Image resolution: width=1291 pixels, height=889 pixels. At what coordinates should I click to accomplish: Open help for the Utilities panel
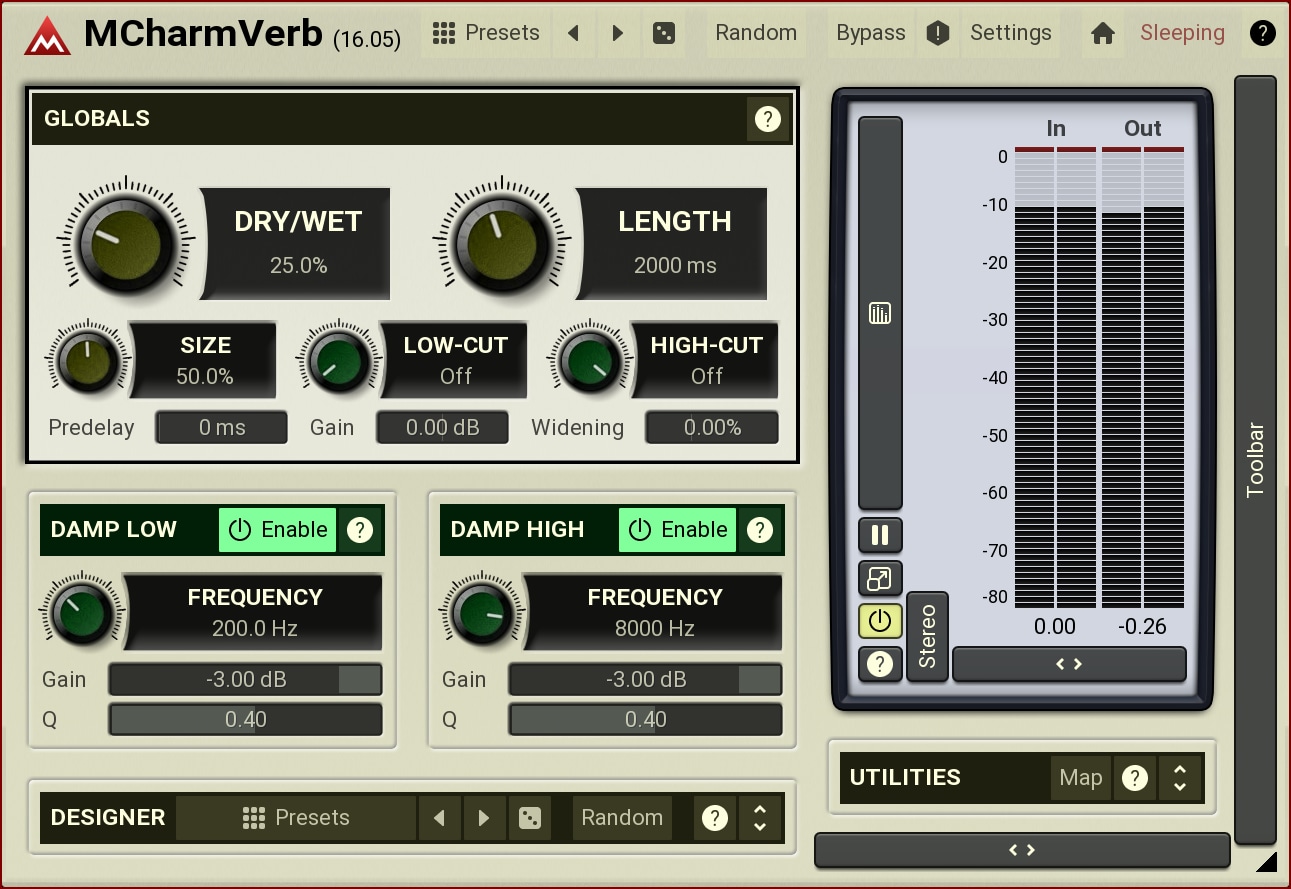[x=1135, y=778]
